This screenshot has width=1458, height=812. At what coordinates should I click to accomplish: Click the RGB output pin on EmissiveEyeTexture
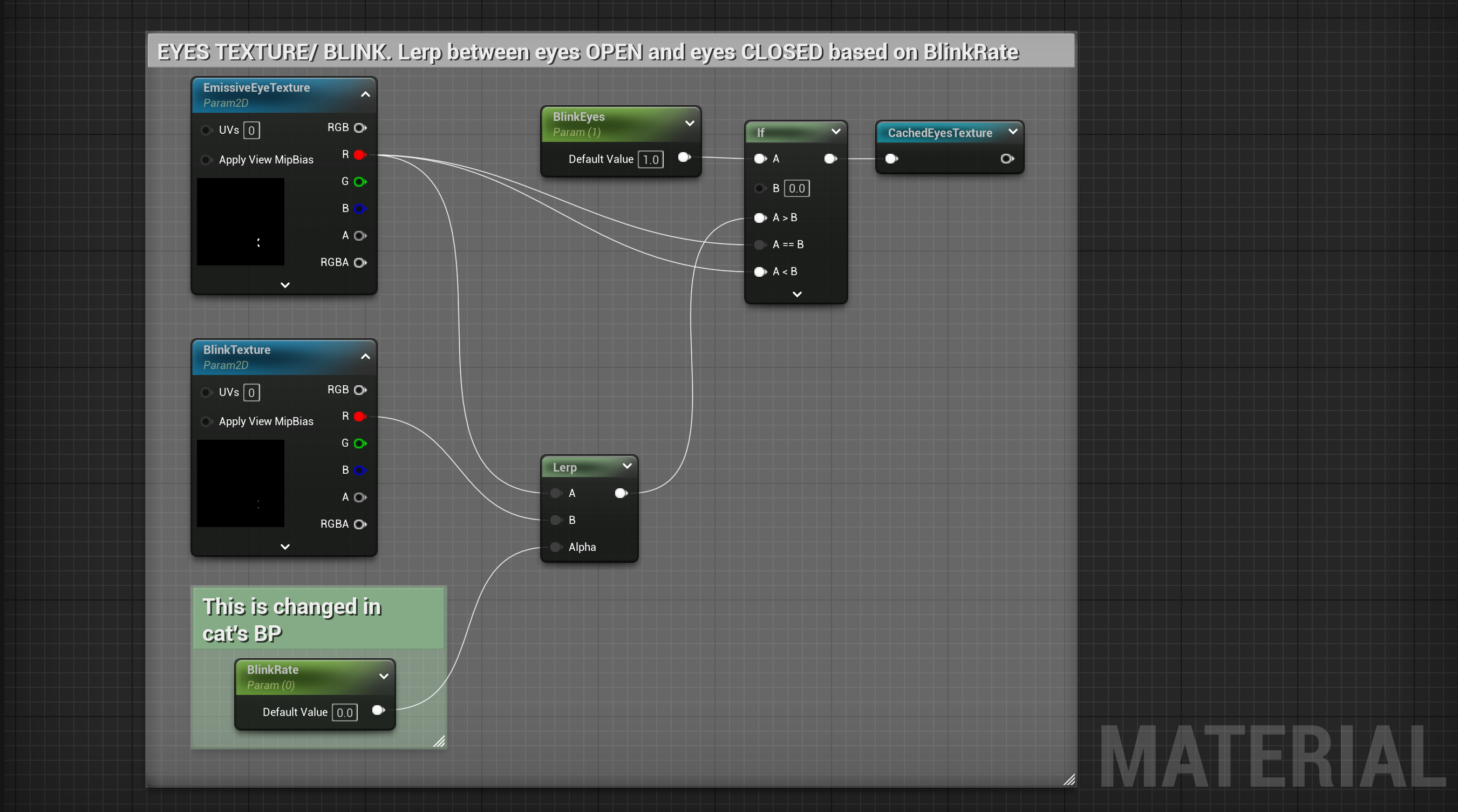click(360, 128)
